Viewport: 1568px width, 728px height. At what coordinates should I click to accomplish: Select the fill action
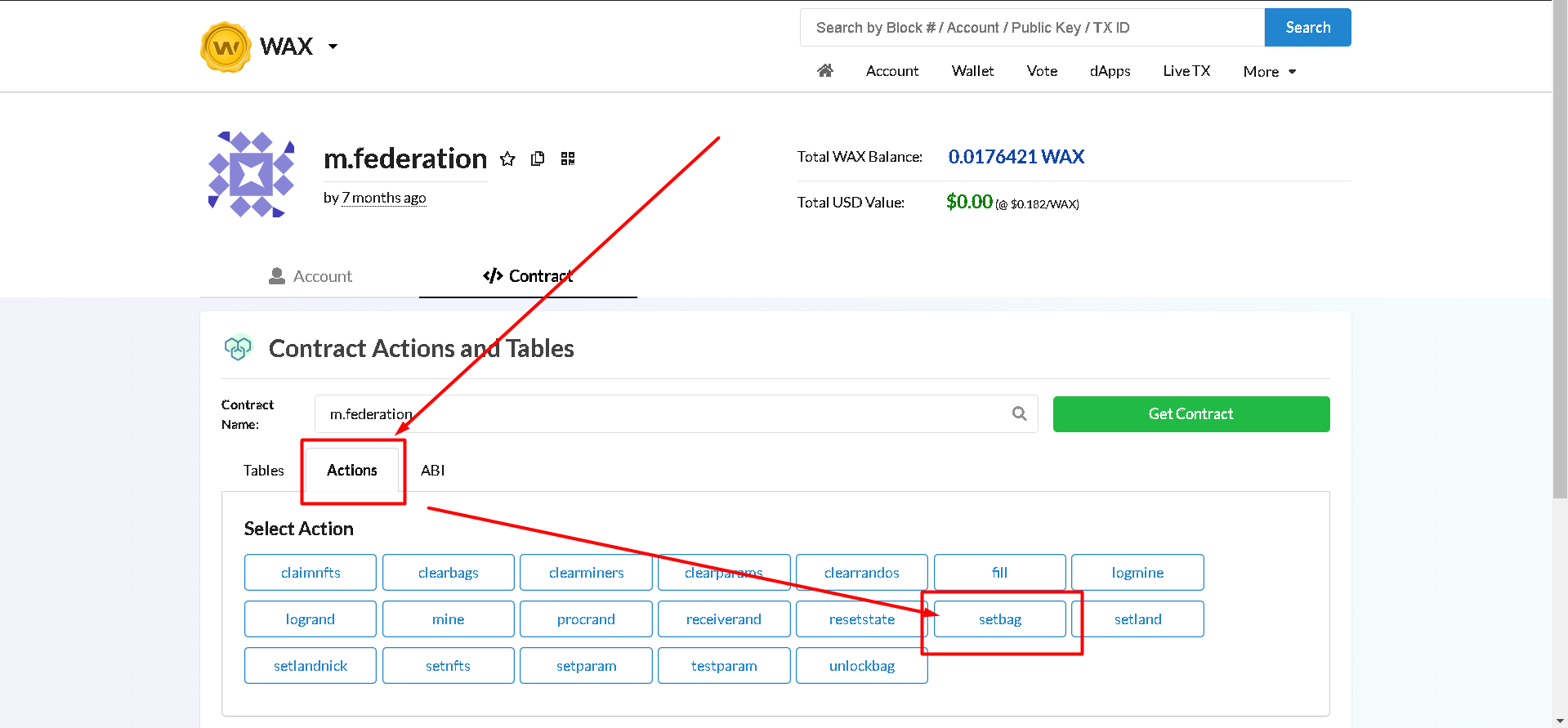1000,573
